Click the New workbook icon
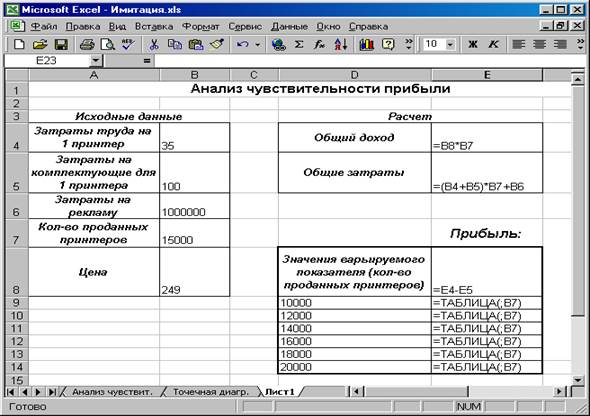The height and width of the screenshot is (416, 590). pos(19,44)
